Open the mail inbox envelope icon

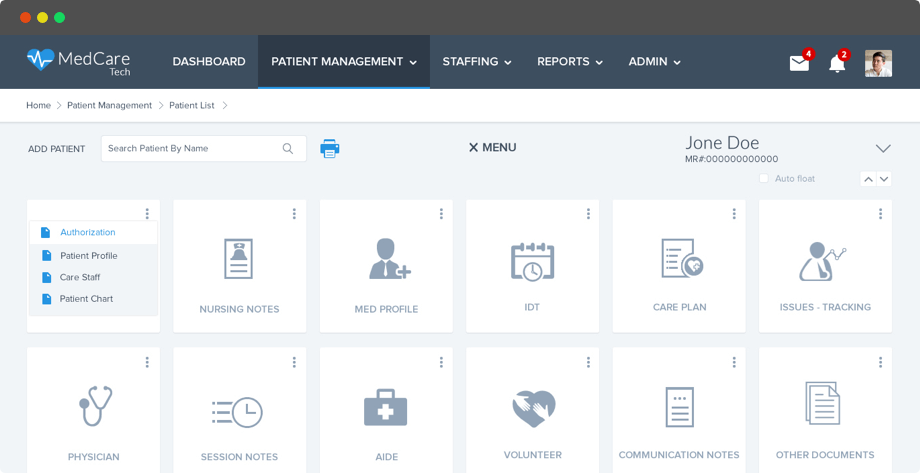799,63
